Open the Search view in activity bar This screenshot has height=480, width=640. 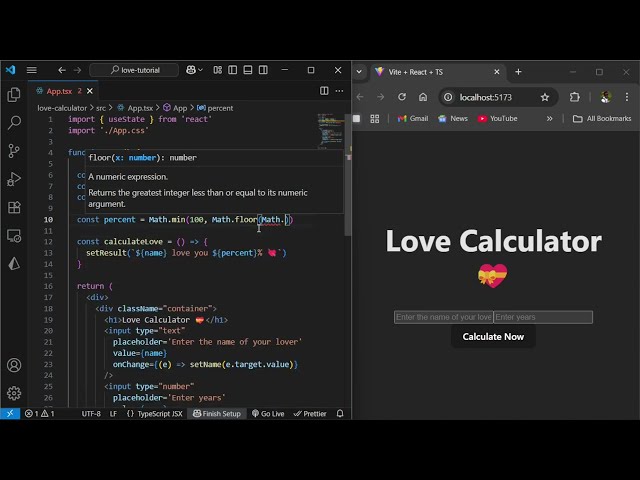14,122
